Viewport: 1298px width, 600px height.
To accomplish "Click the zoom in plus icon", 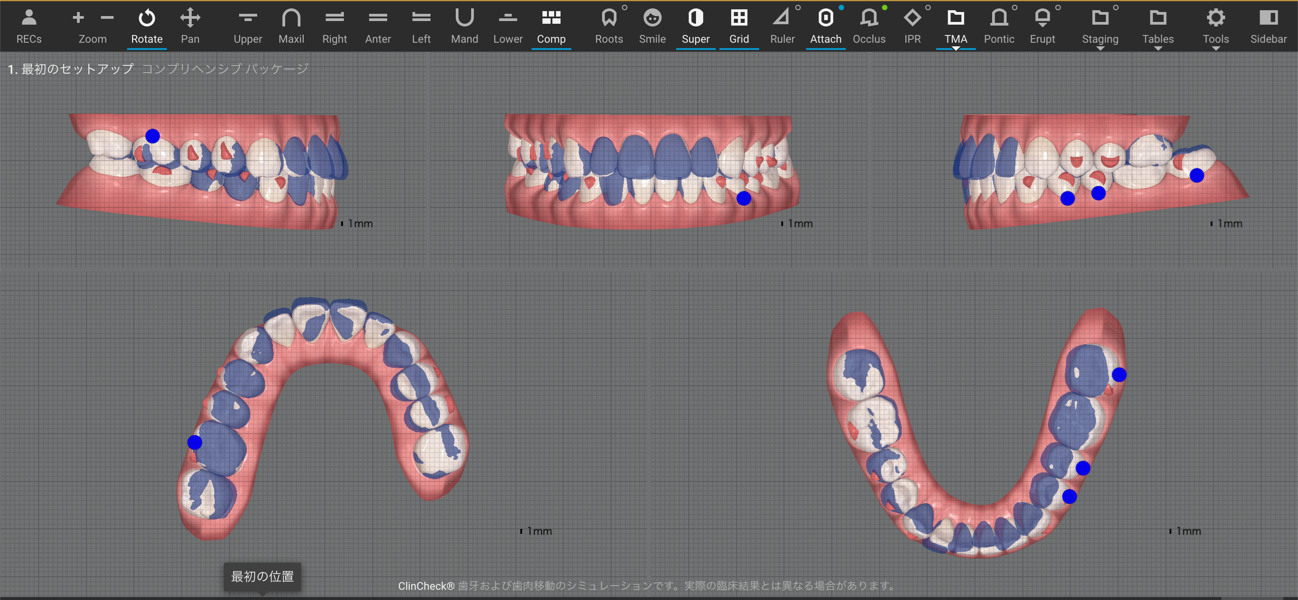I will (x=78, y=18).
